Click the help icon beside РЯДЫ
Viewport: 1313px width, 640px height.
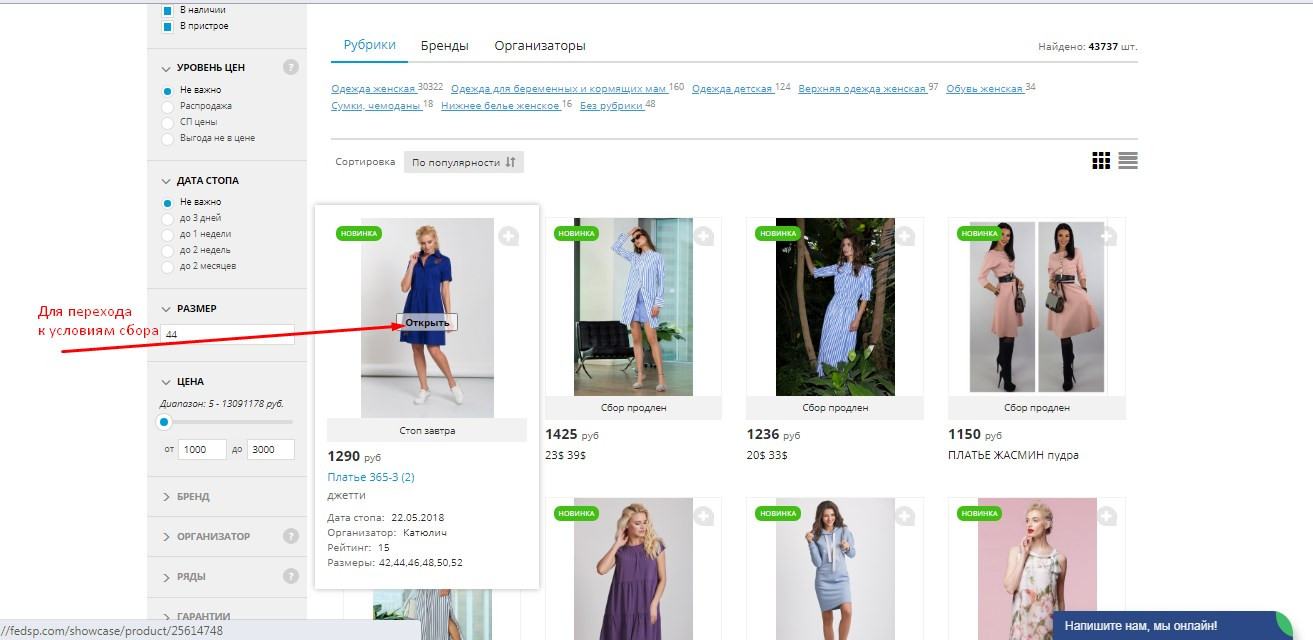coord(291,576)
